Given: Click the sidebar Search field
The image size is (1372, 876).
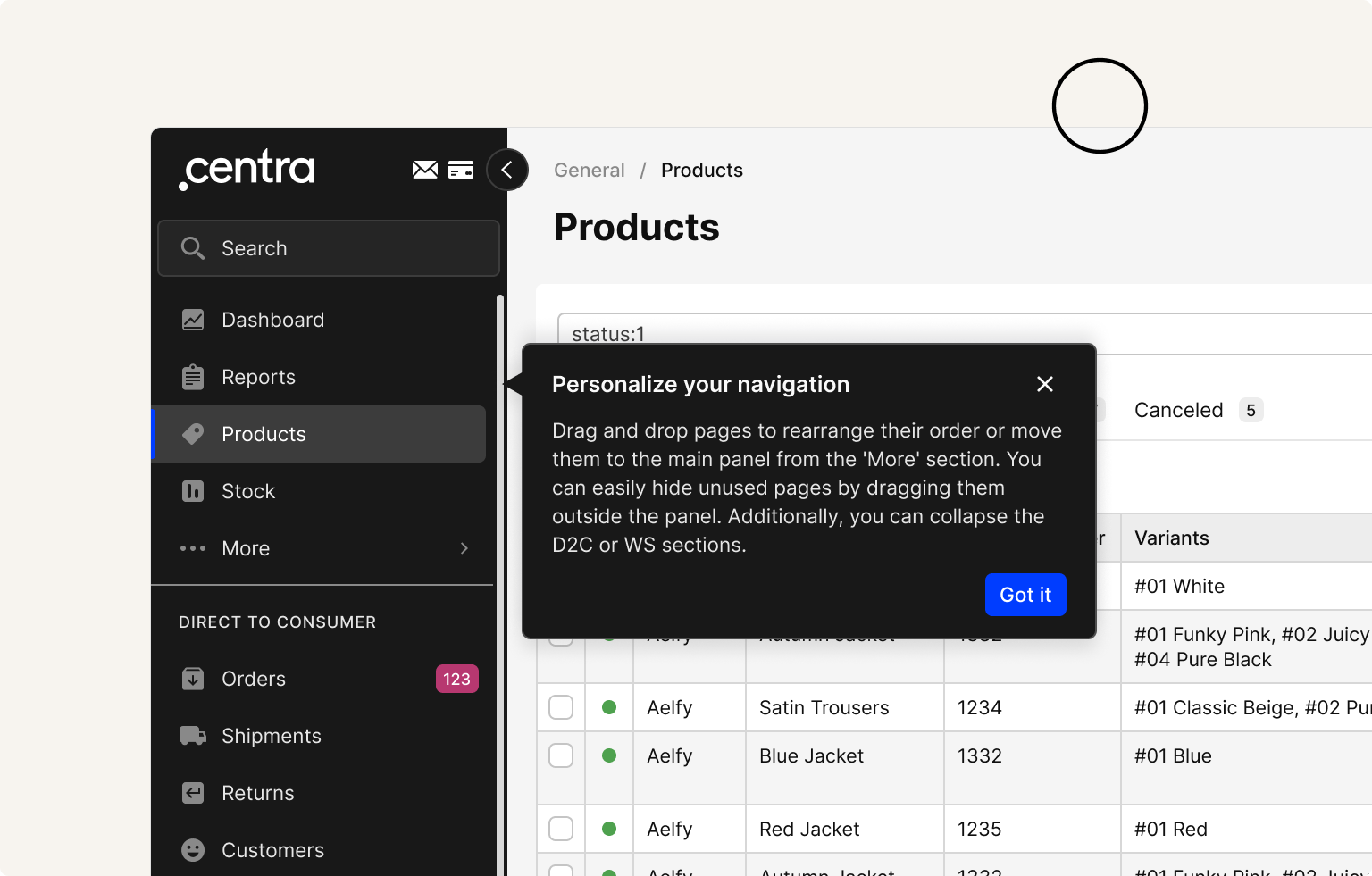Looking at the screenshot, I should tap(329, 248).
